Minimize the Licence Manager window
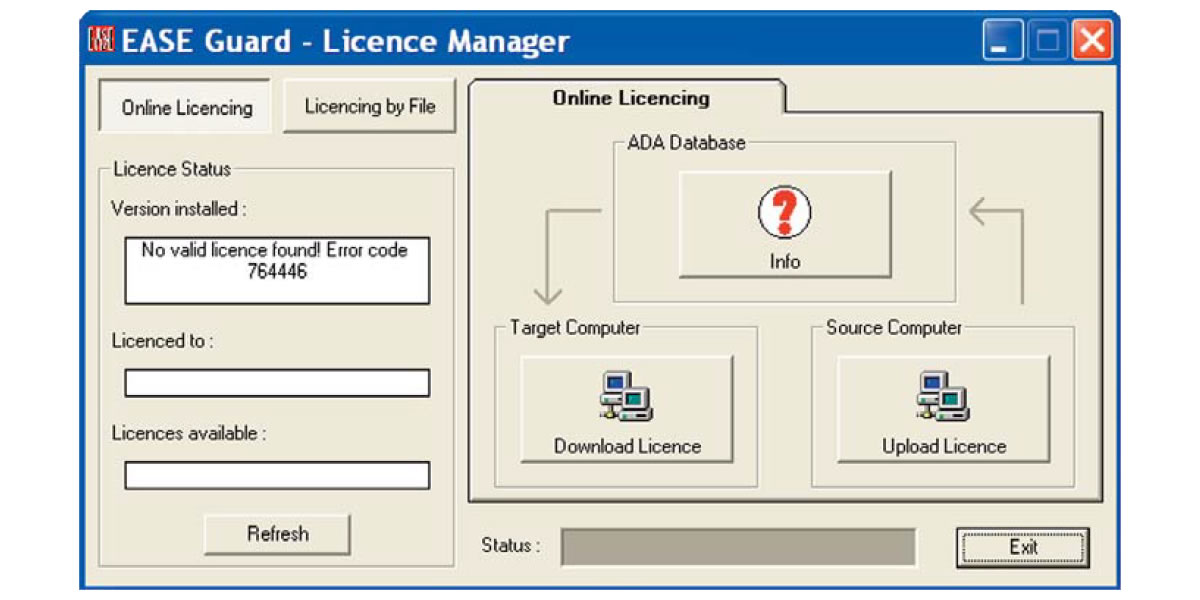 (1003, 42)
